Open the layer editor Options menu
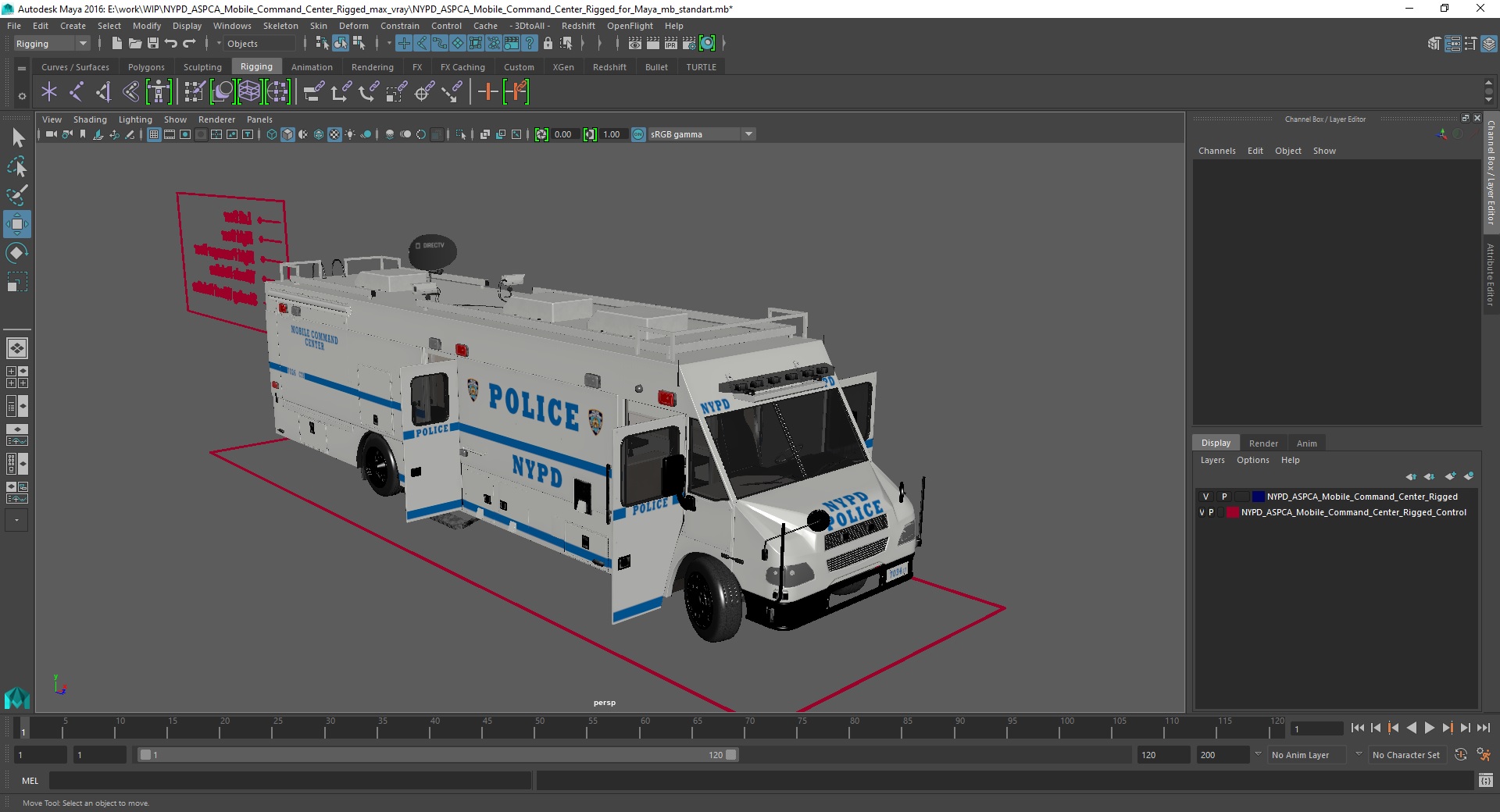Screen dimensions: 1500x812 click(x=1252, y=460)
